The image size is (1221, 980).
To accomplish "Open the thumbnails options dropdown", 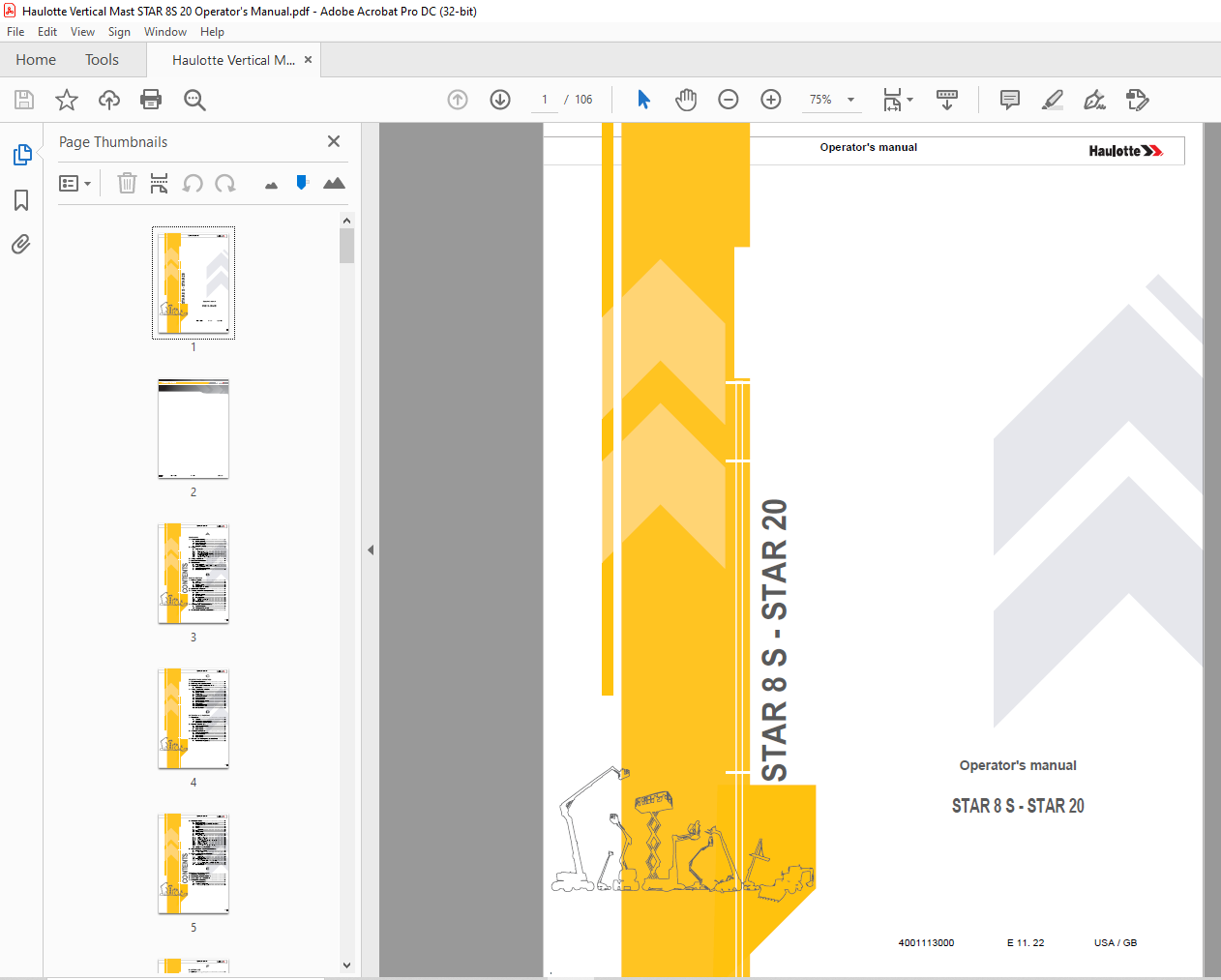I will pos(74,183).
